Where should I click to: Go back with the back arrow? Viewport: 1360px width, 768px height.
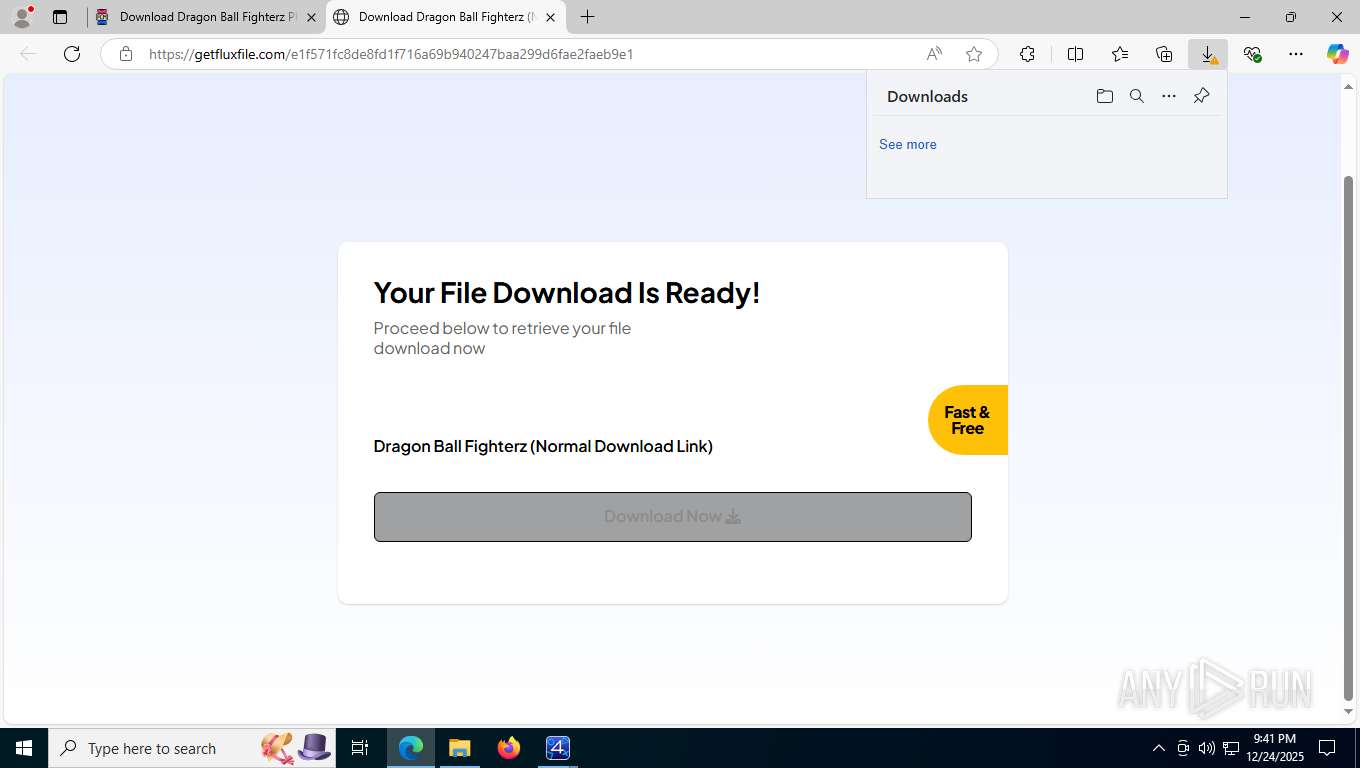(28, 54)
